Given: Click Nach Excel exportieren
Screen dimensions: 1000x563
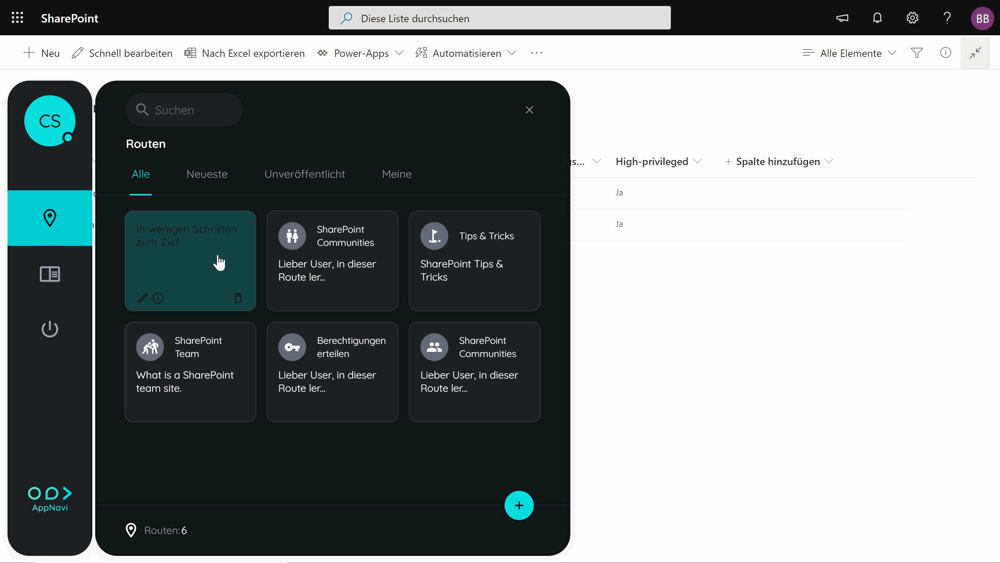Looking at the screenshot, I should [x=244, y=53].
